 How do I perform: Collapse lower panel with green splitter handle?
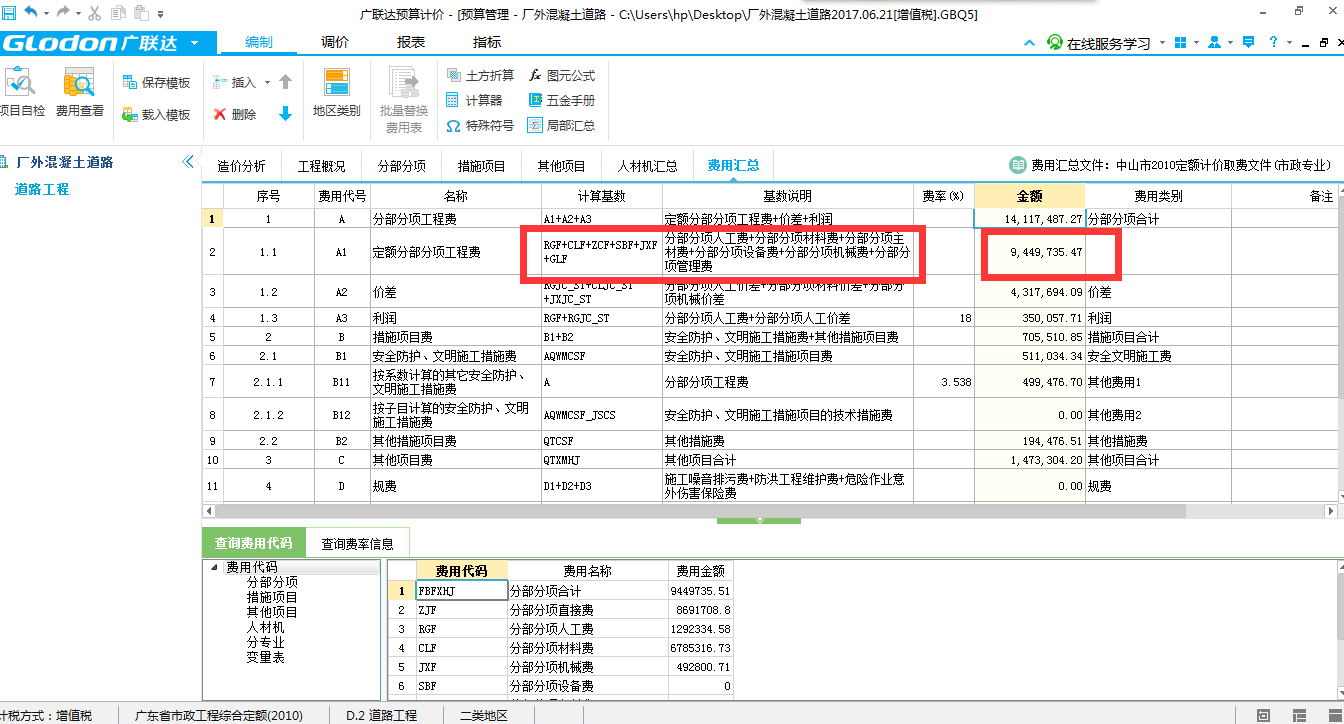[x=759, y=520]
